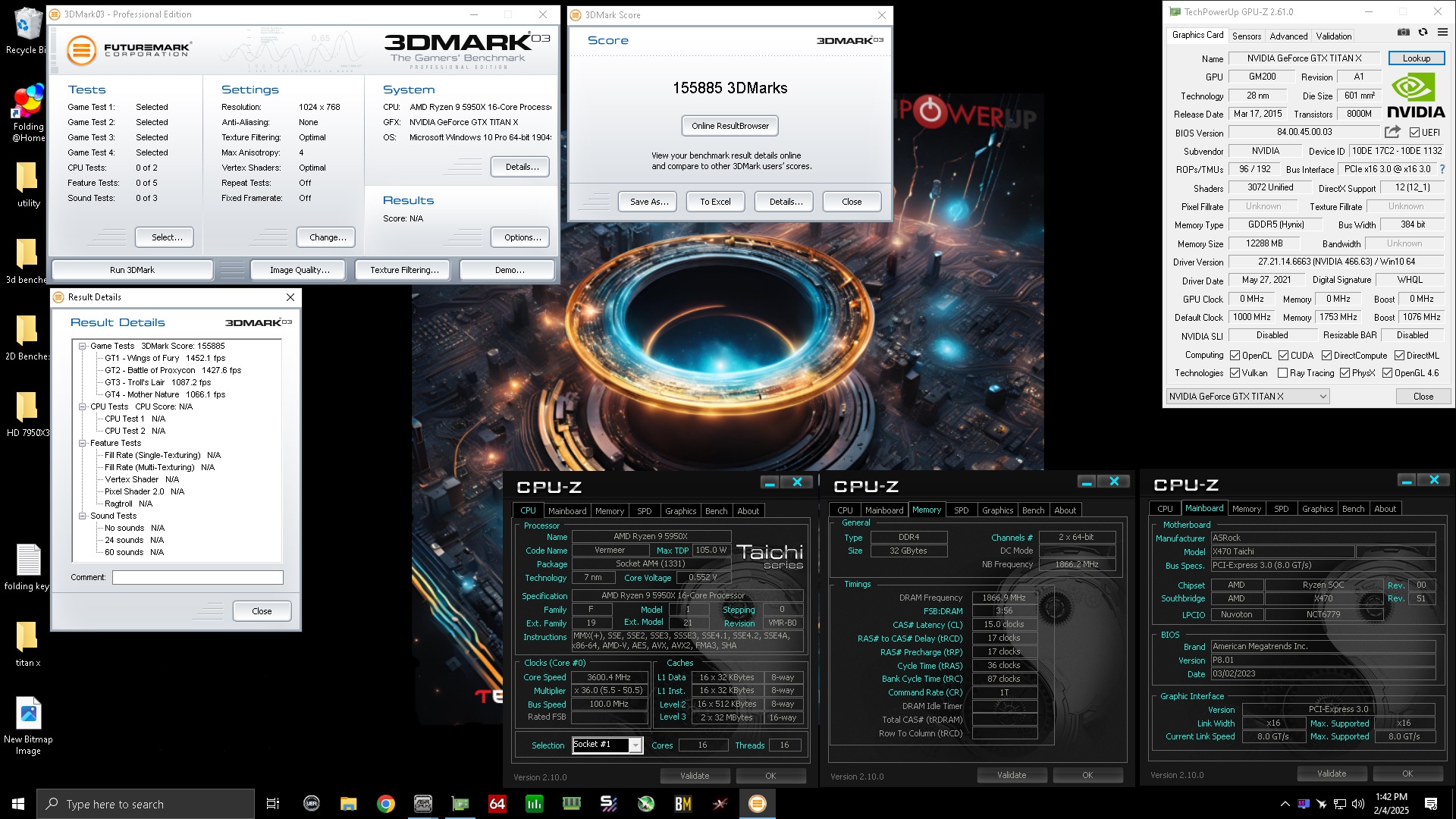Image resolution: width=1456 pixels, height=819 pixels.
Task: Open Task View from the taskbar
Action: 273,804
